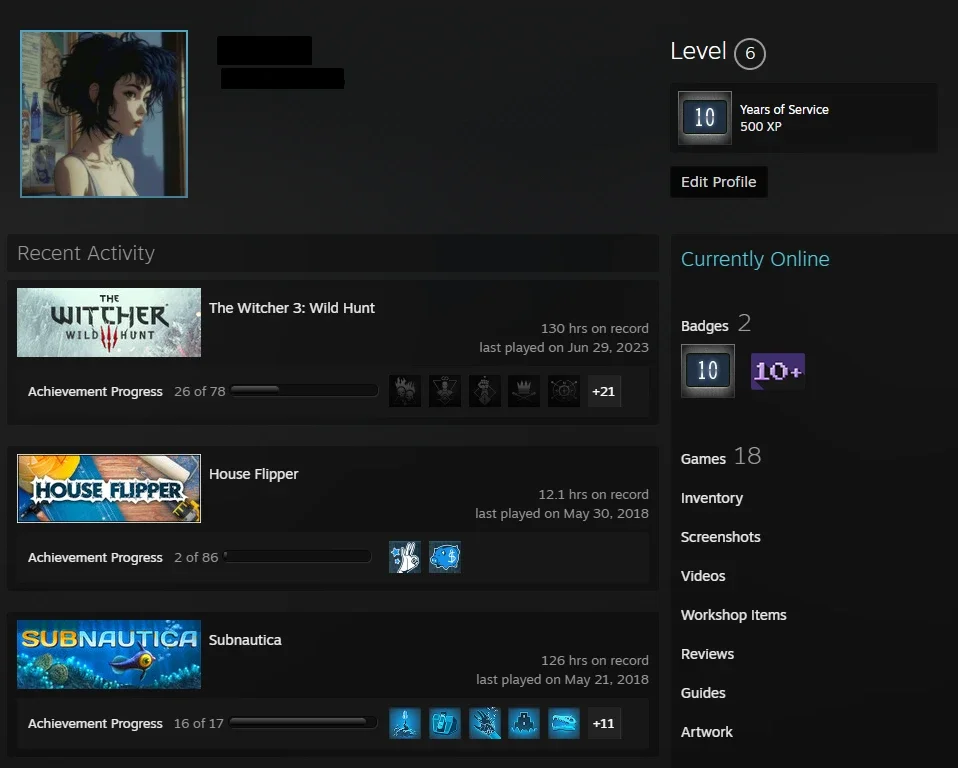Click '126 hrs on record' text

pos(594,660)
